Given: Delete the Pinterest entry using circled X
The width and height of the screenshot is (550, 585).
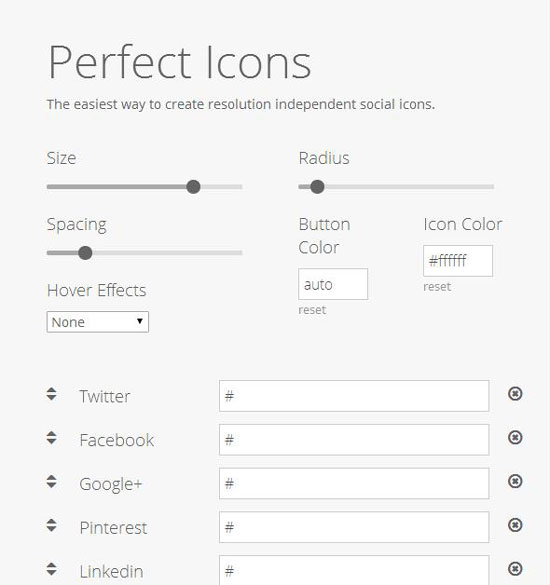Looking at the screenshot, I should 515,525.
